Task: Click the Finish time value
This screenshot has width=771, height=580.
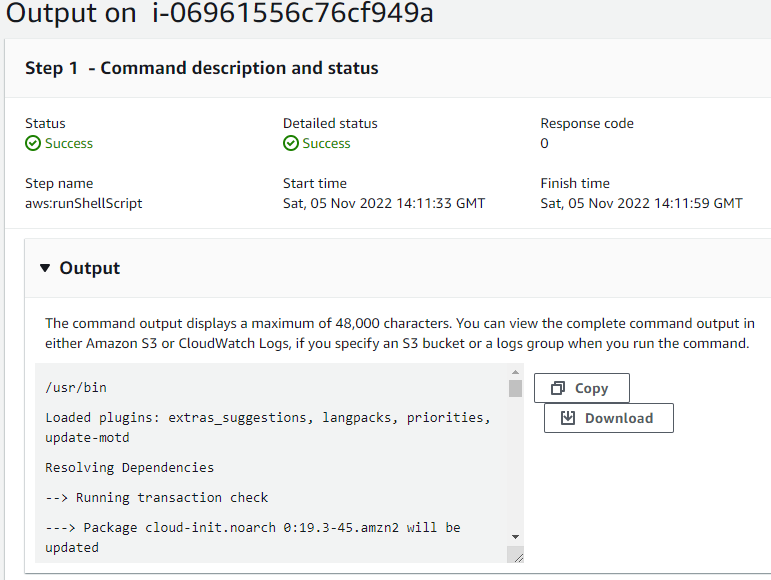Action: click(x=641, y=203)
